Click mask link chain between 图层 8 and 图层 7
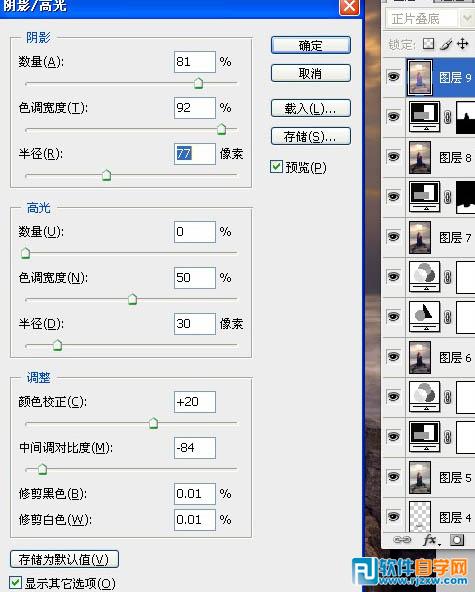 pos(448,197)
